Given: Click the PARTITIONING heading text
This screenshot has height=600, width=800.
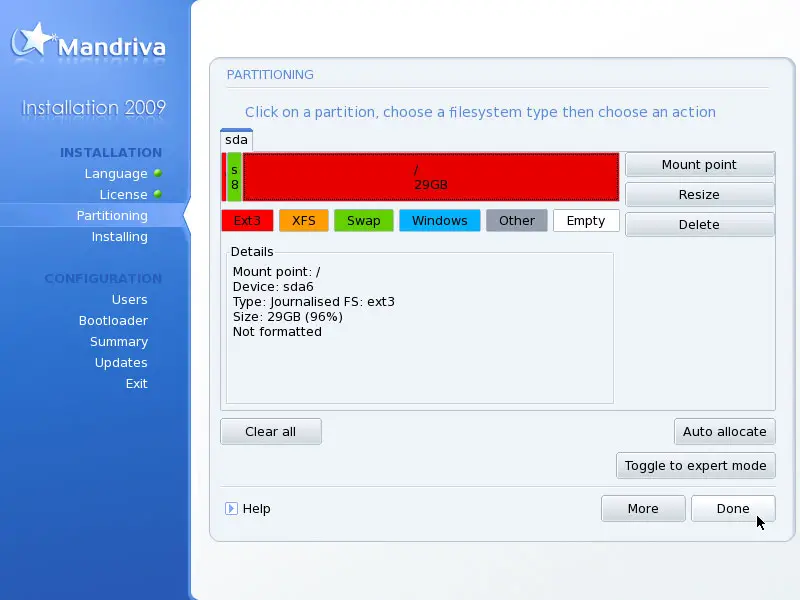Looking at the screenshot, I should (270, 75).
